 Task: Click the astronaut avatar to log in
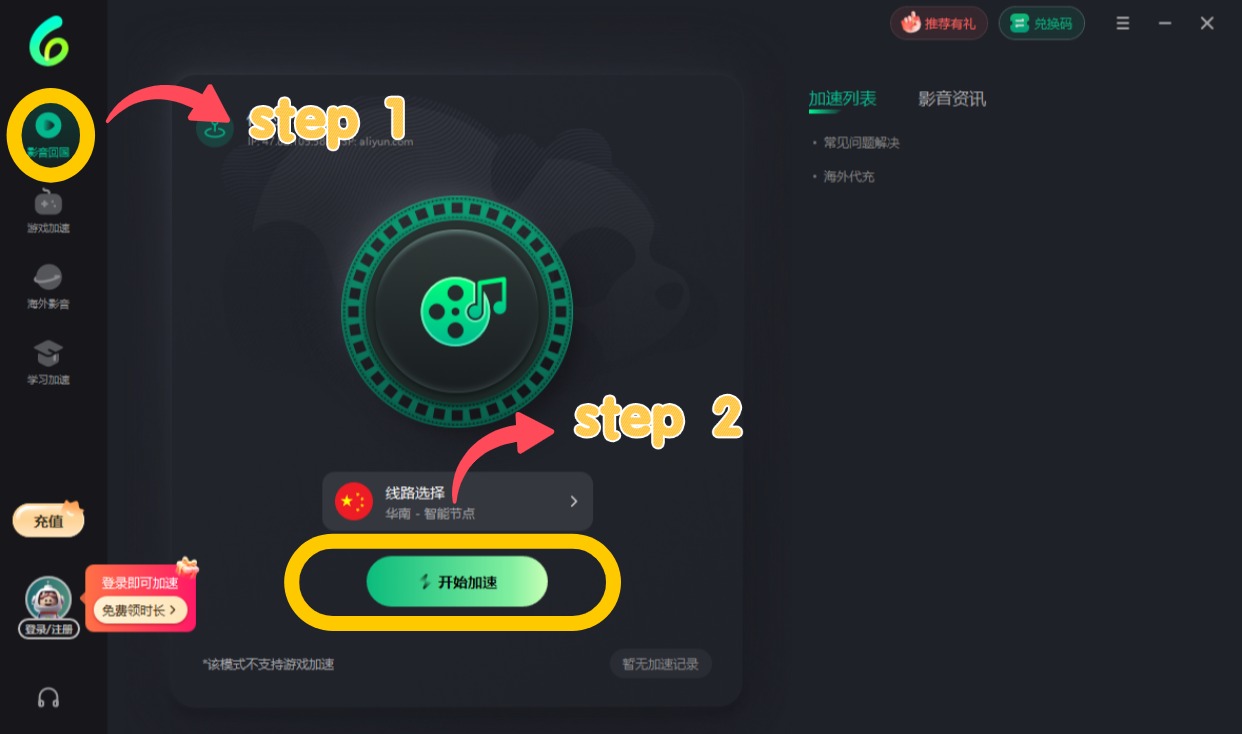point(48,599)
